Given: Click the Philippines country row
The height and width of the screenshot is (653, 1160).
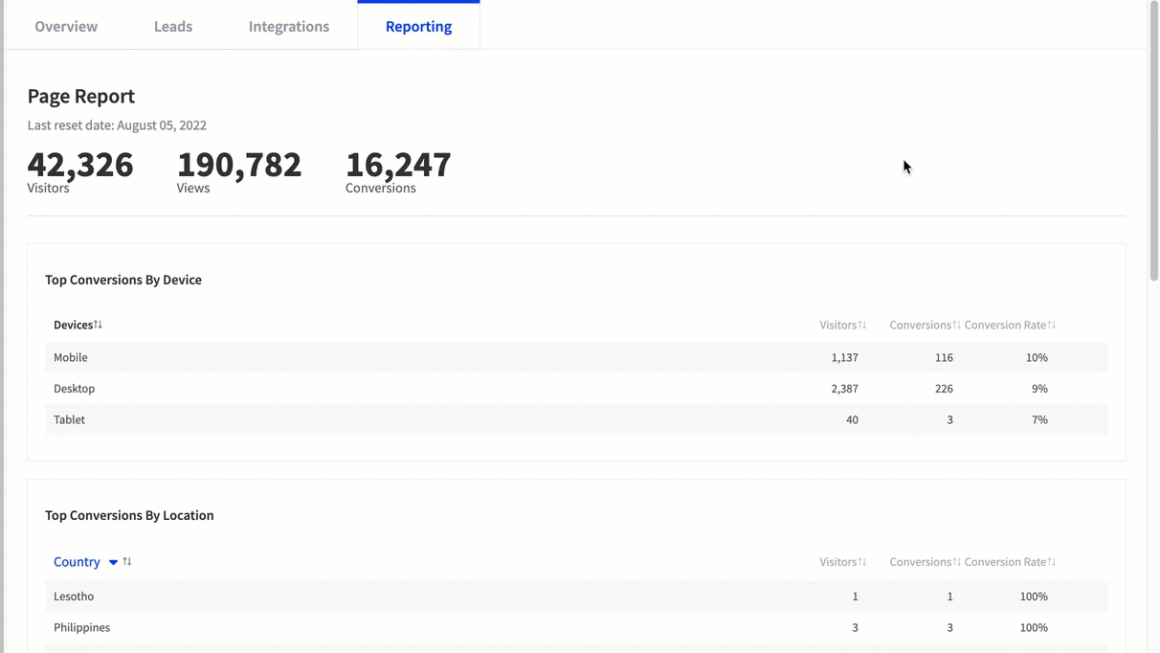Looking at the screenshot, I should [x=576, y=627].
